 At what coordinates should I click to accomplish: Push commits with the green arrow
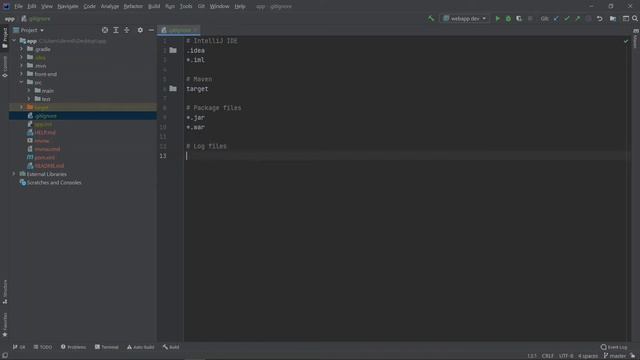pyautogui.click(x=578, y=18)
